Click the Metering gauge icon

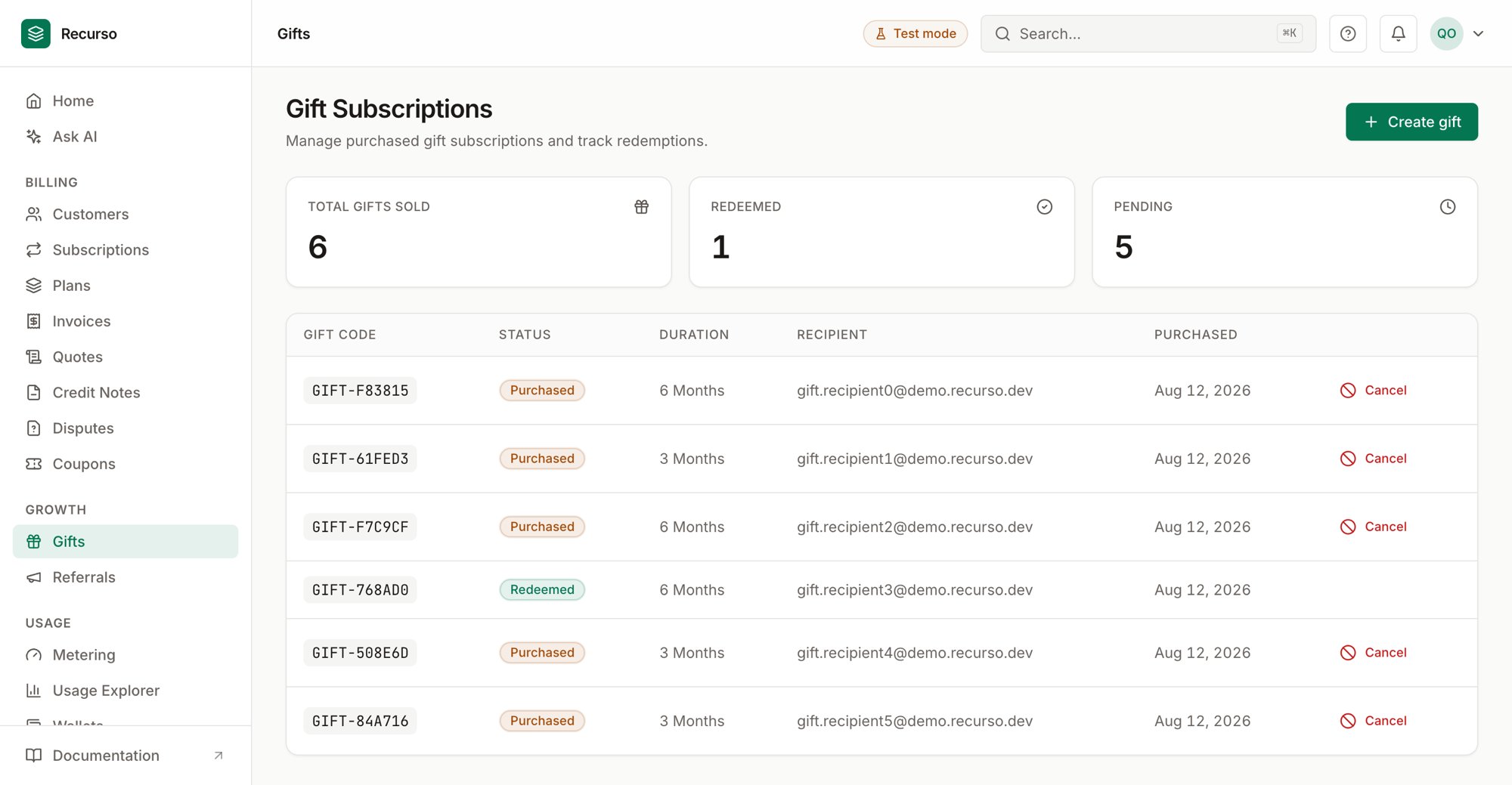[x=33, y=655]
